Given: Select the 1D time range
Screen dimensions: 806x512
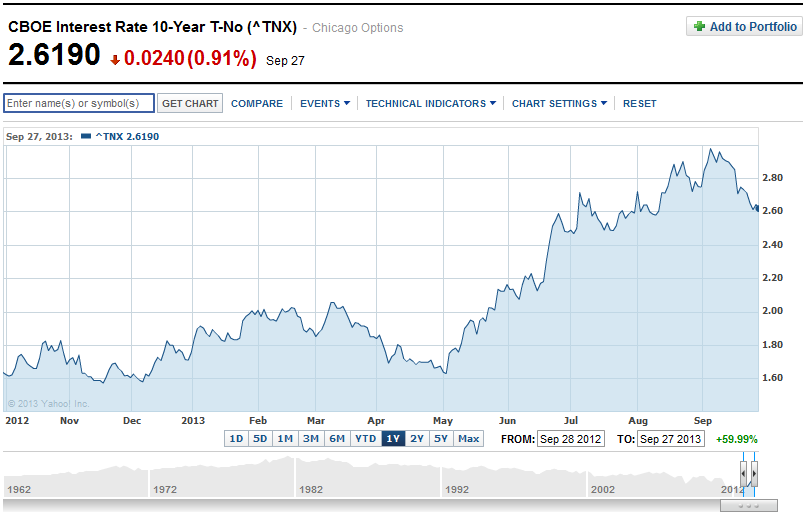Looking at the screenshot, I should tap(236, 439).
